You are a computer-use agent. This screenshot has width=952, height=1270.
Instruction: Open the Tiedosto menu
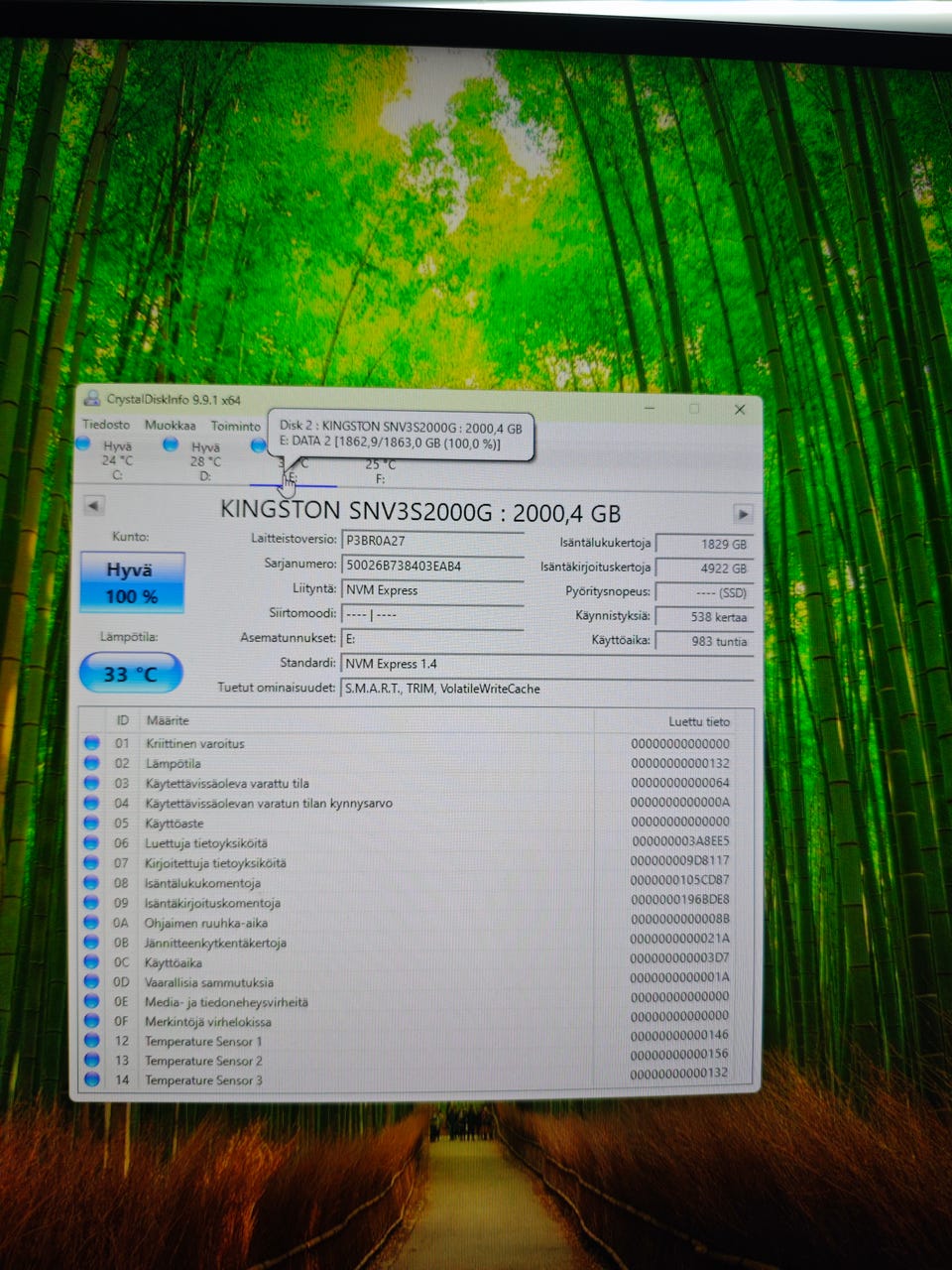[106, 425]
